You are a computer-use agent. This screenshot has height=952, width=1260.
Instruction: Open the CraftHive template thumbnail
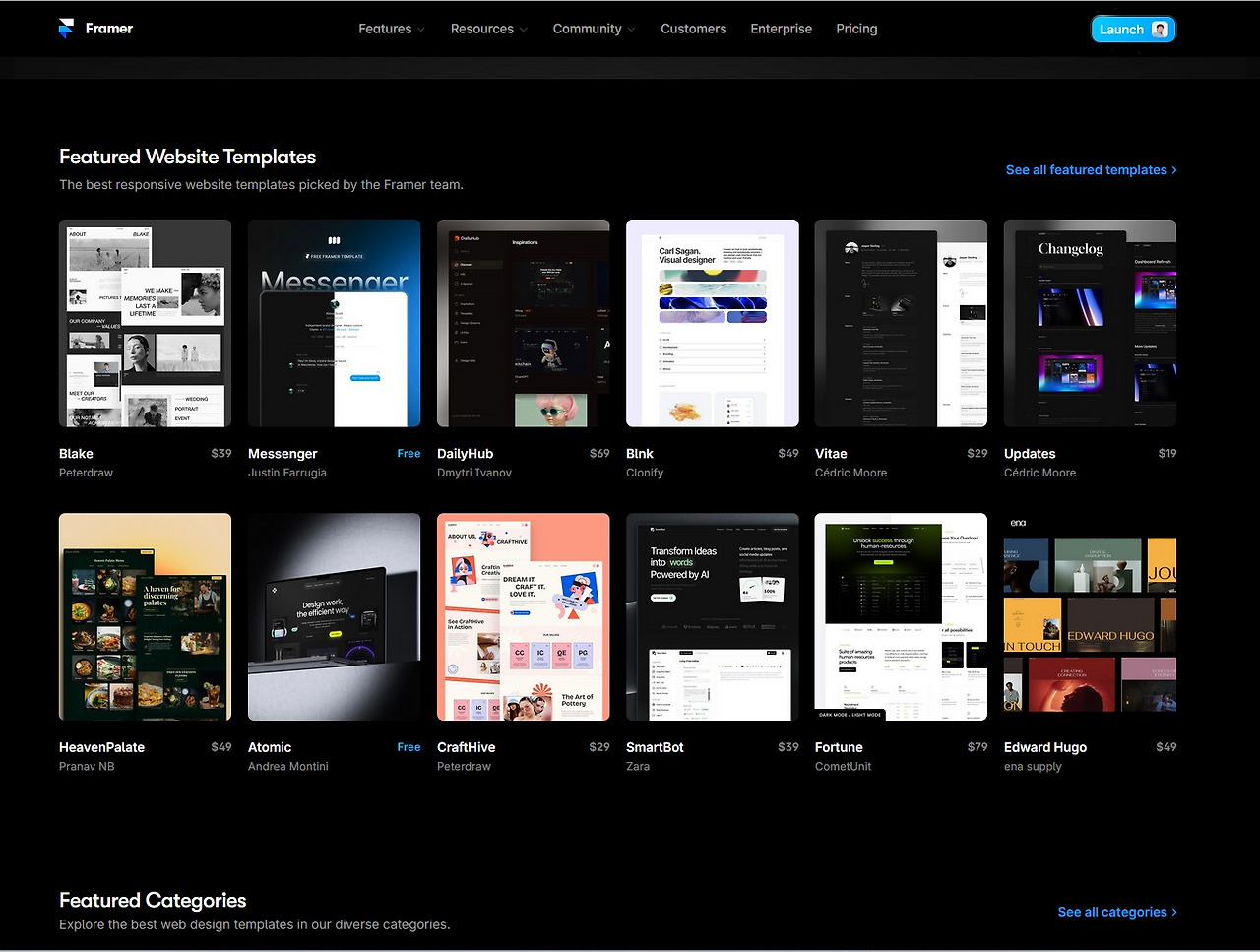pyautogui.click(x=523, y=616)
